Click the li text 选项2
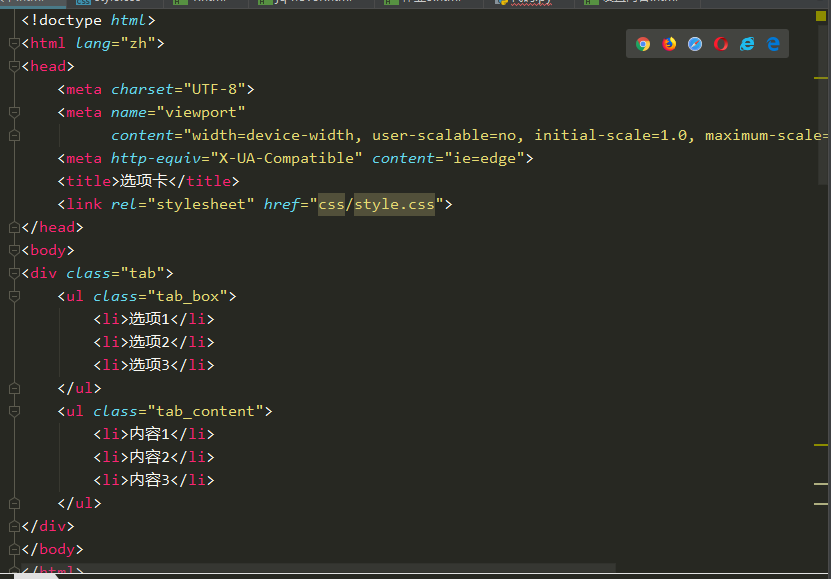831x579 pixels. pyautogui.click(x=149, y=342)
